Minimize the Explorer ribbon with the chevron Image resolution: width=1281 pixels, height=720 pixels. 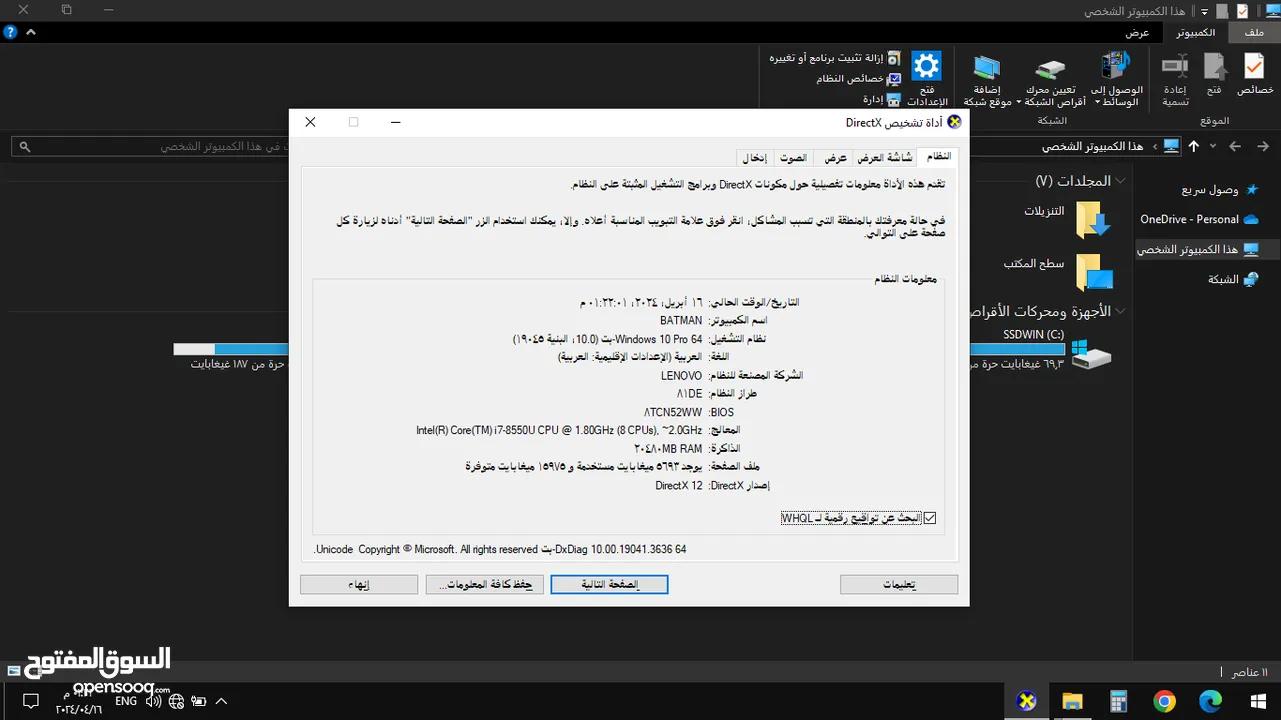(31, 32)
